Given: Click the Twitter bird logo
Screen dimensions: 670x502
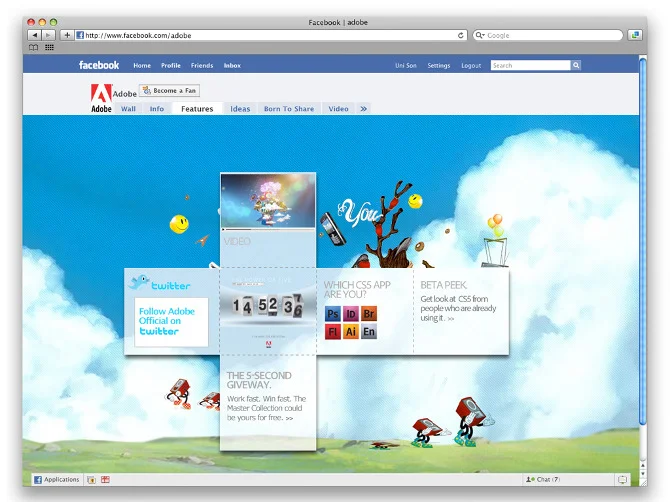Looking at the screenshot, I should pyautogui.click(x=139, y=282).
